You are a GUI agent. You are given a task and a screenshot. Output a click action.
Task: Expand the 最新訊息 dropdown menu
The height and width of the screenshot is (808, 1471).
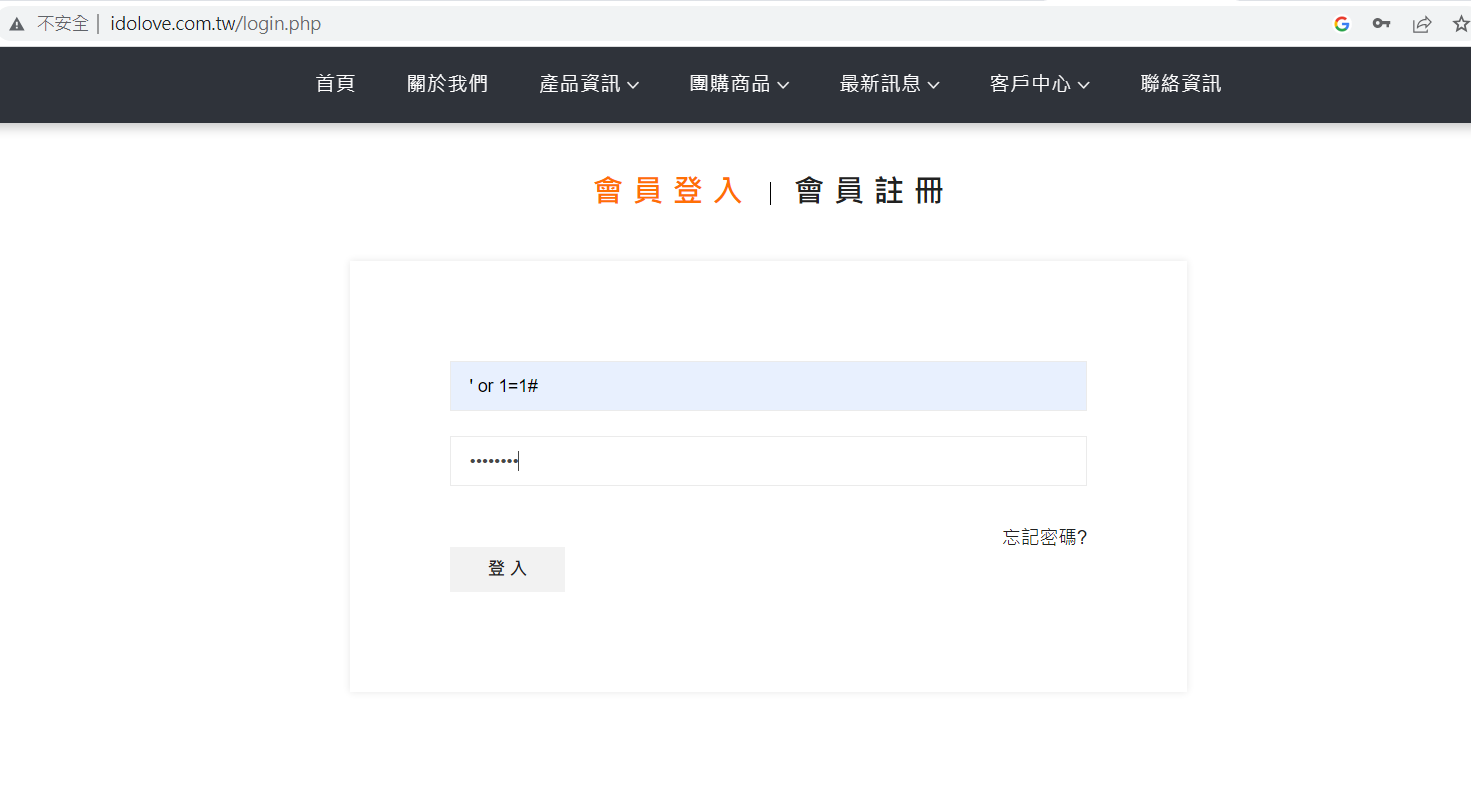coord(889,84)
